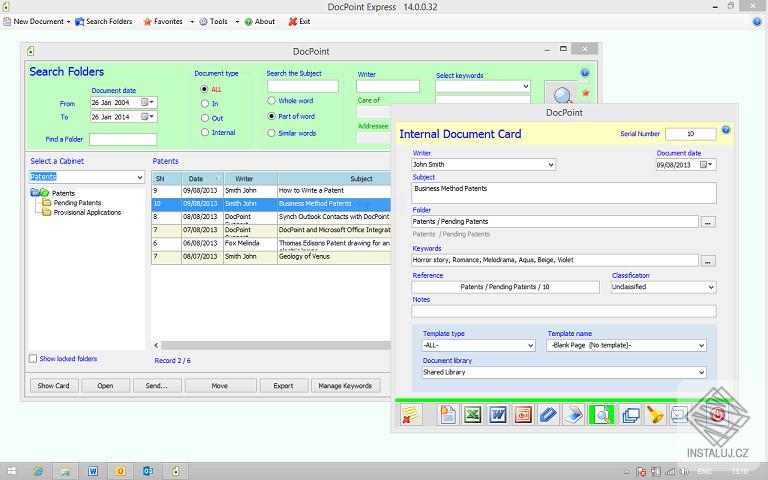
Task: Click the Word icon in the card toolbar
Action: (x=498, y=415)
